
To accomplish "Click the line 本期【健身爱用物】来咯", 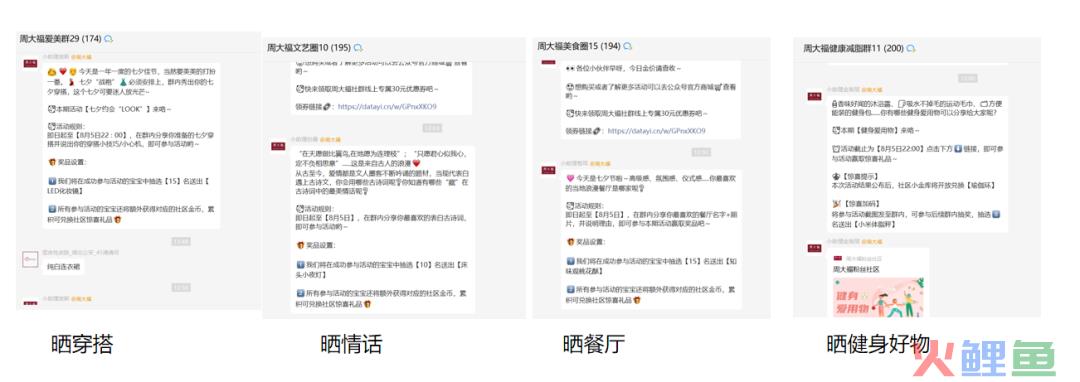I will tap(874, 130).
